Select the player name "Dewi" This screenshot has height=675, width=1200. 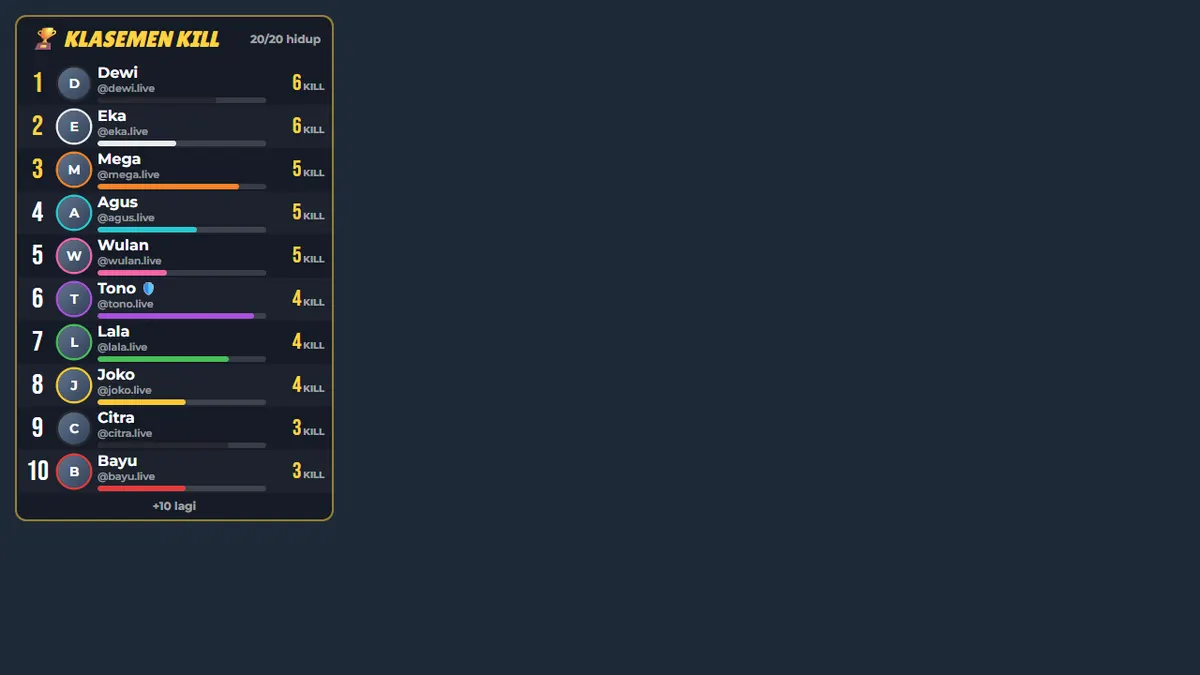(x=118, y=72)
